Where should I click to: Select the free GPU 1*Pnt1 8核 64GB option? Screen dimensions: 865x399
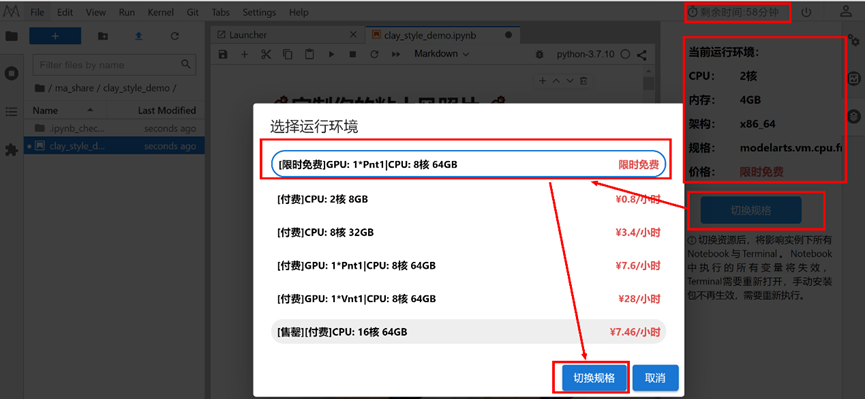468,164
